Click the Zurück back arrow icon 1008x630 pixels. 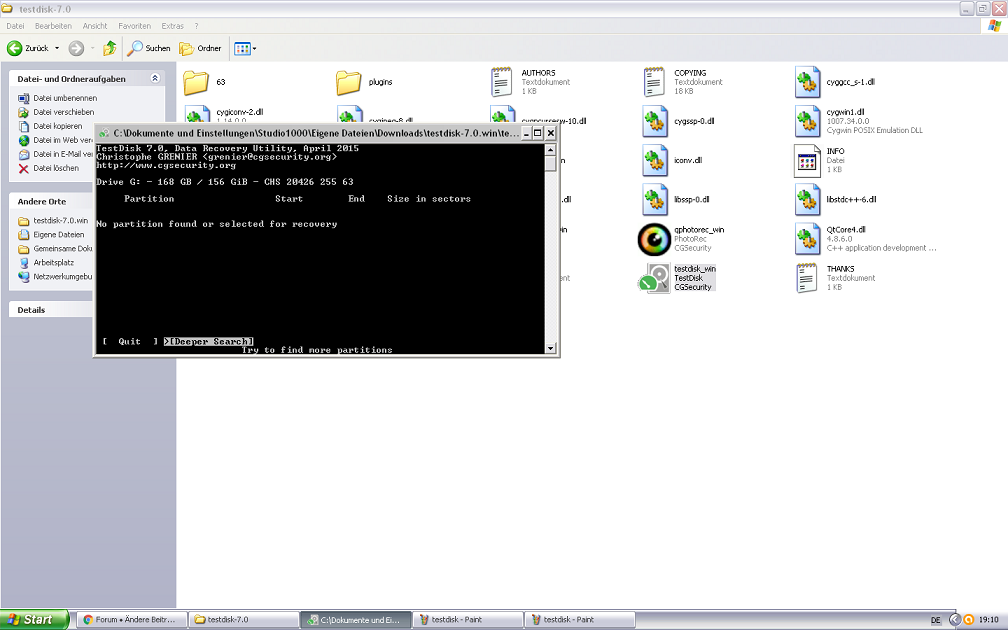click(15, 48)
